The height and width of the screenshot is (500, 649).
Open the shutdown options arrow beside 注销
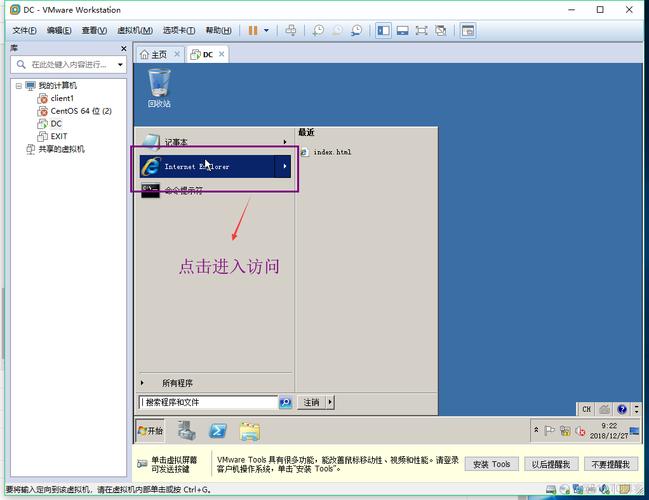pos(330,402)
